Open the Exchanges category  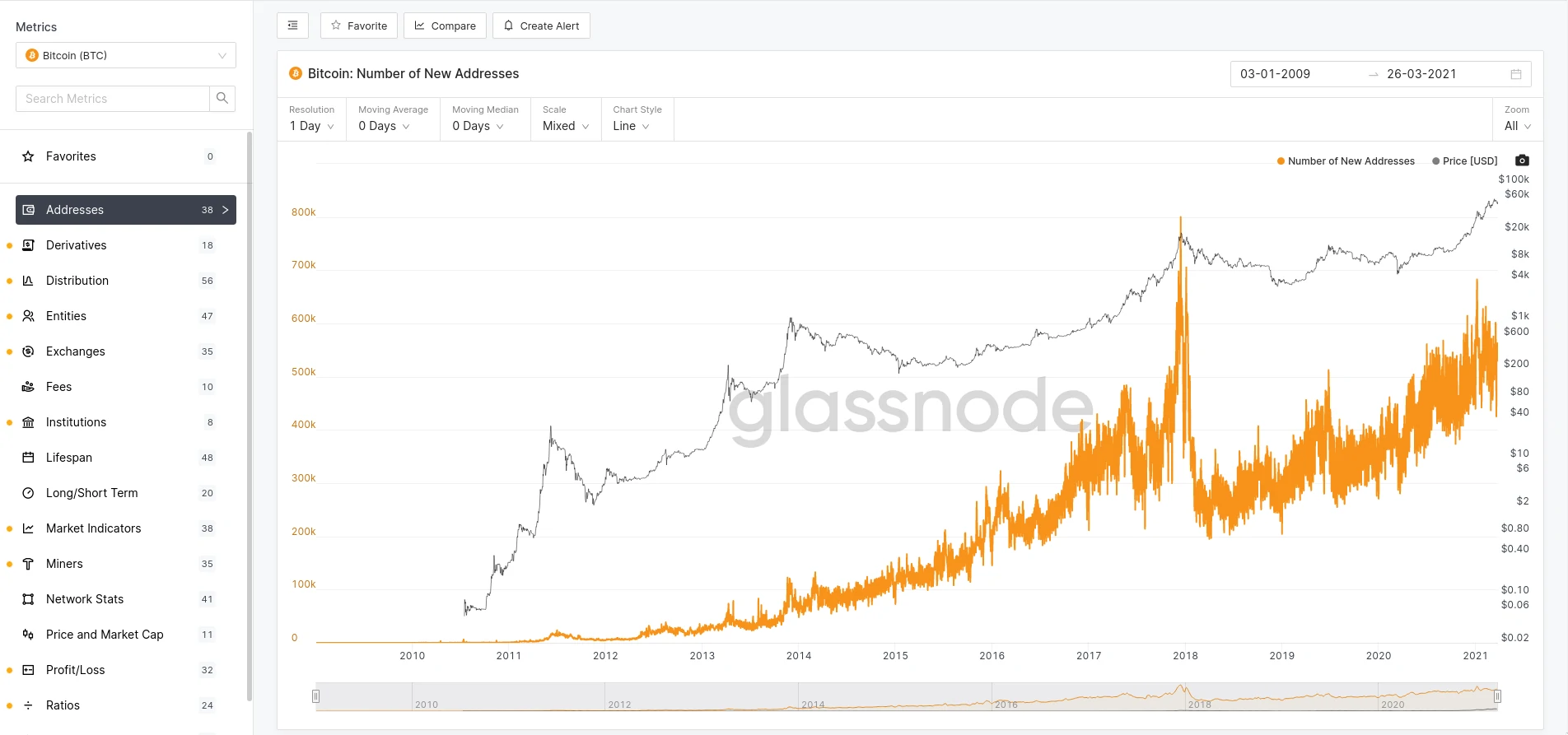126,351
